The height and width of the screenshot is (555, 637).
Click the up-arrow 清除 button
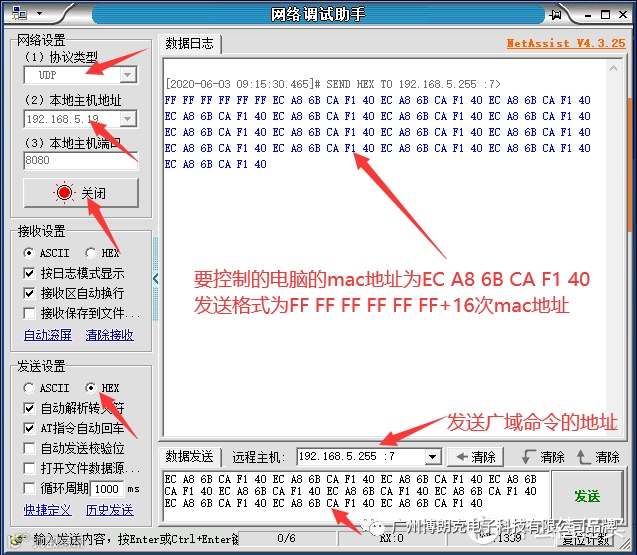(598, 457)
